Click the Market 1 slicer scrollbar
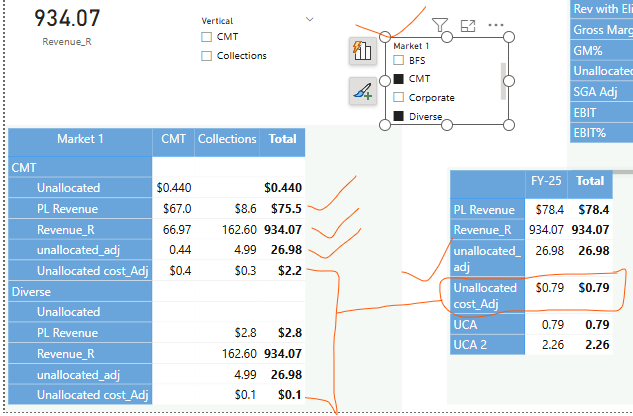The width and height of the screenshot is (633, 416). pos(503,81)
